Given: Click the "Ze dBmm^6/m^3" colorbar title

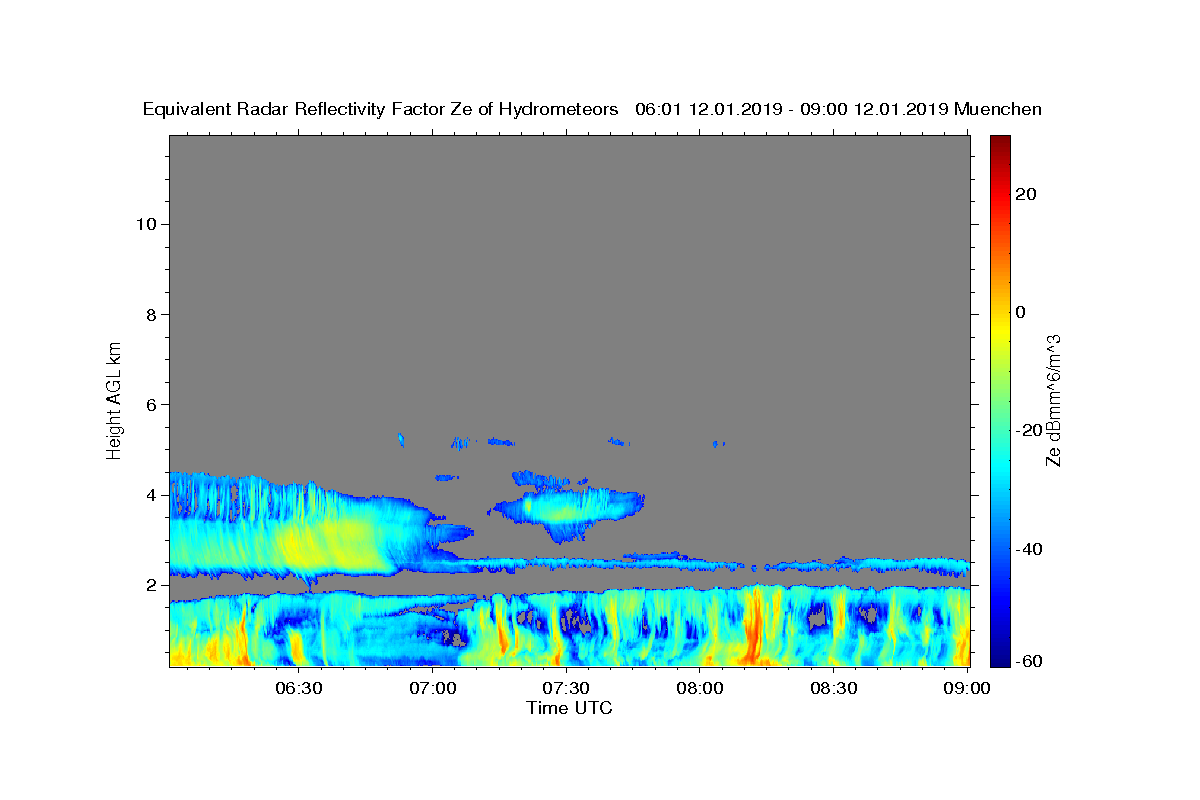Looking at the screenshot, I should coord(1053,400).
